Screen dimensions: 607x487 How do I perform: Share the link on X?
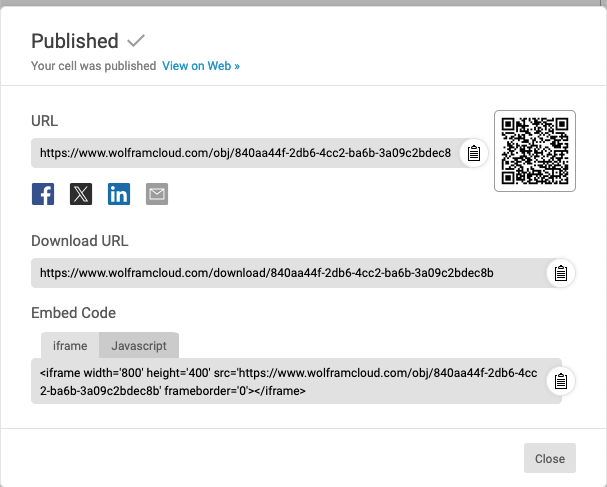(81, 194)
